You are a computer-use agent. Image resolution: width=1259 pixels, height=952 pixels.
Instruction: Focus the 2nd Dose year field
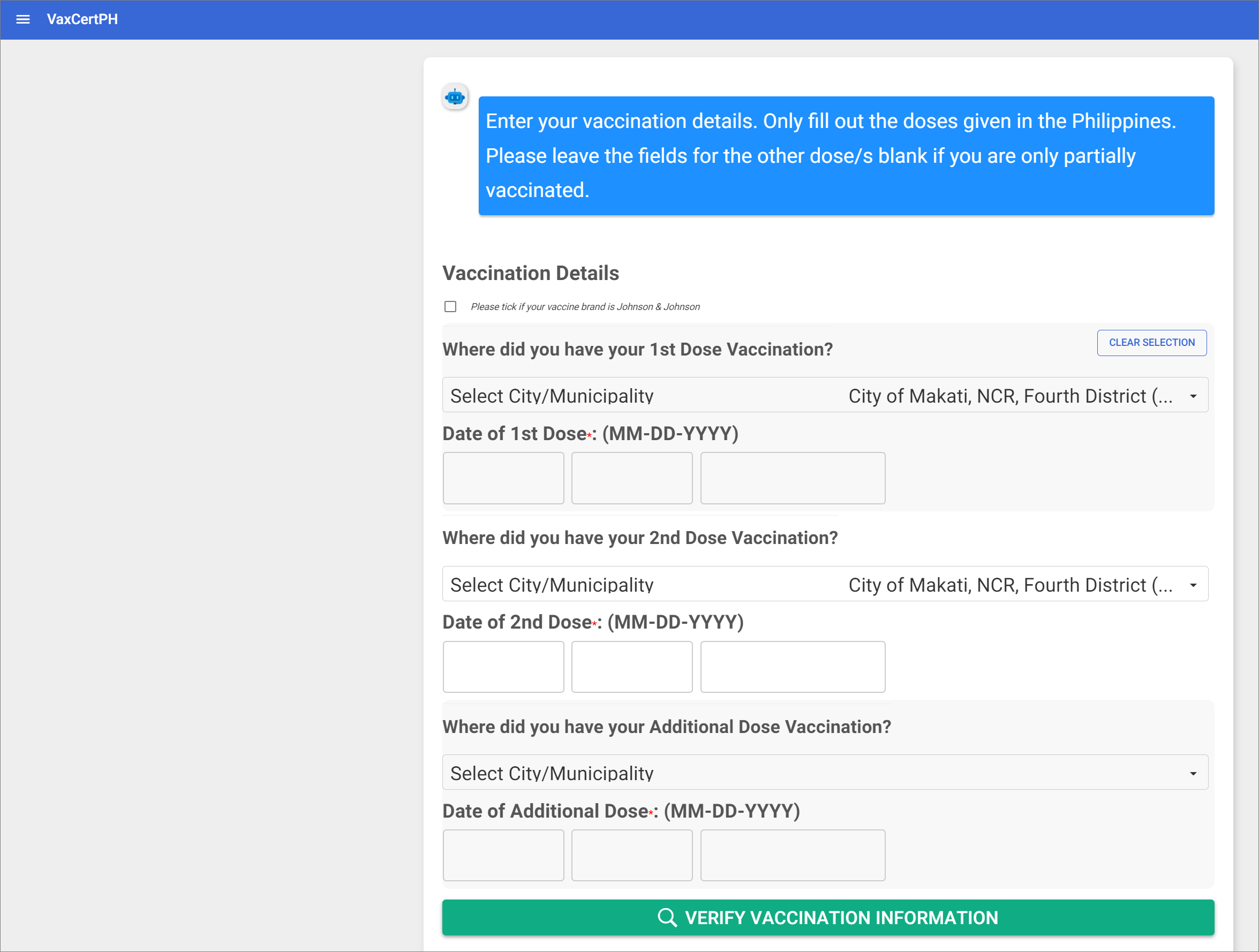792,667
